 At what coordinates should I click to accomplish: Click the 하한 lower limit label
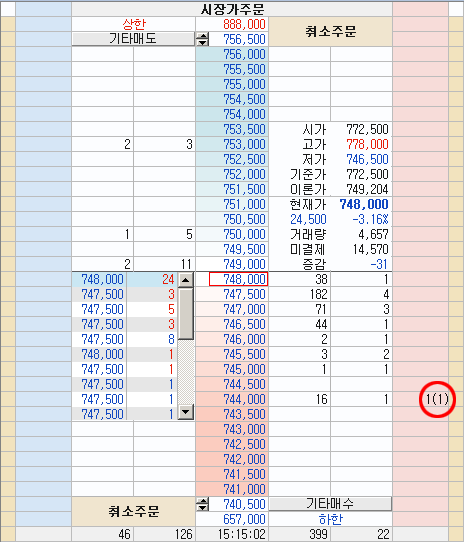[331, 520]
